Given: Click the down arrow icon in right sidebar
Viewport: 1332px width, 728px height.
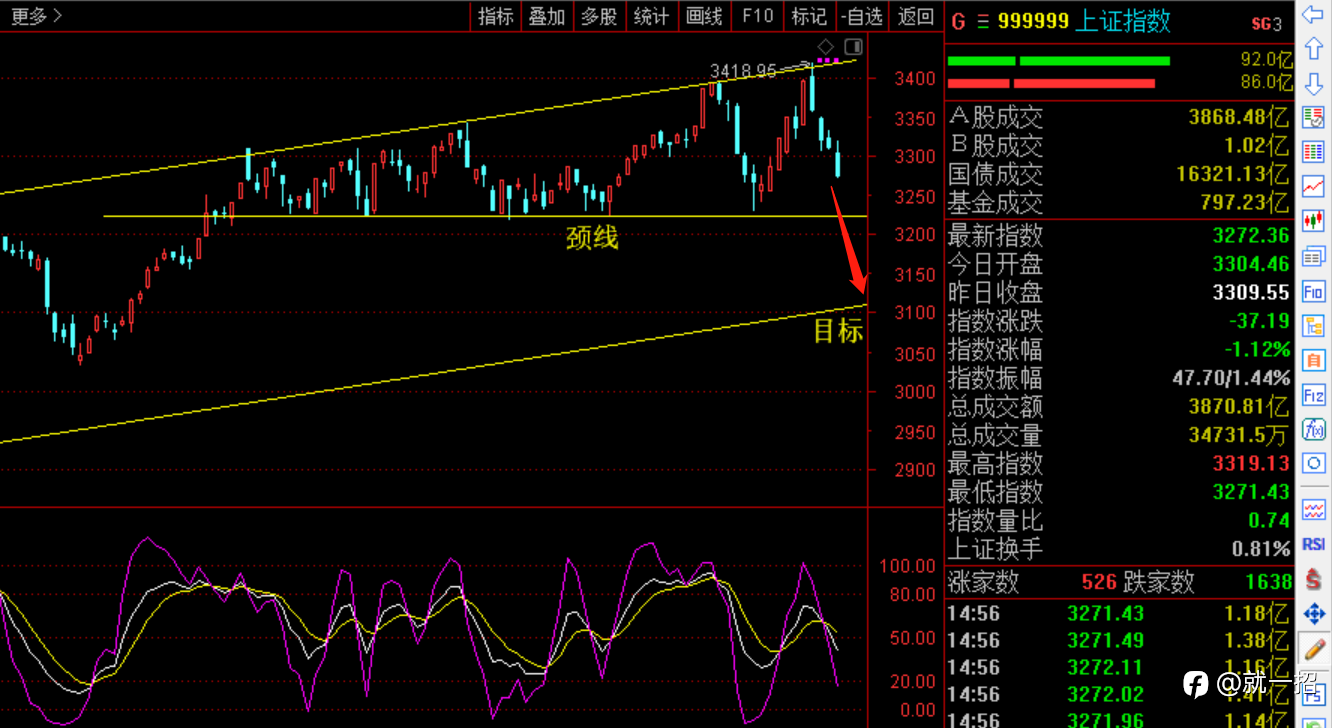Looking at the screenshot, I should (1313, 84).
